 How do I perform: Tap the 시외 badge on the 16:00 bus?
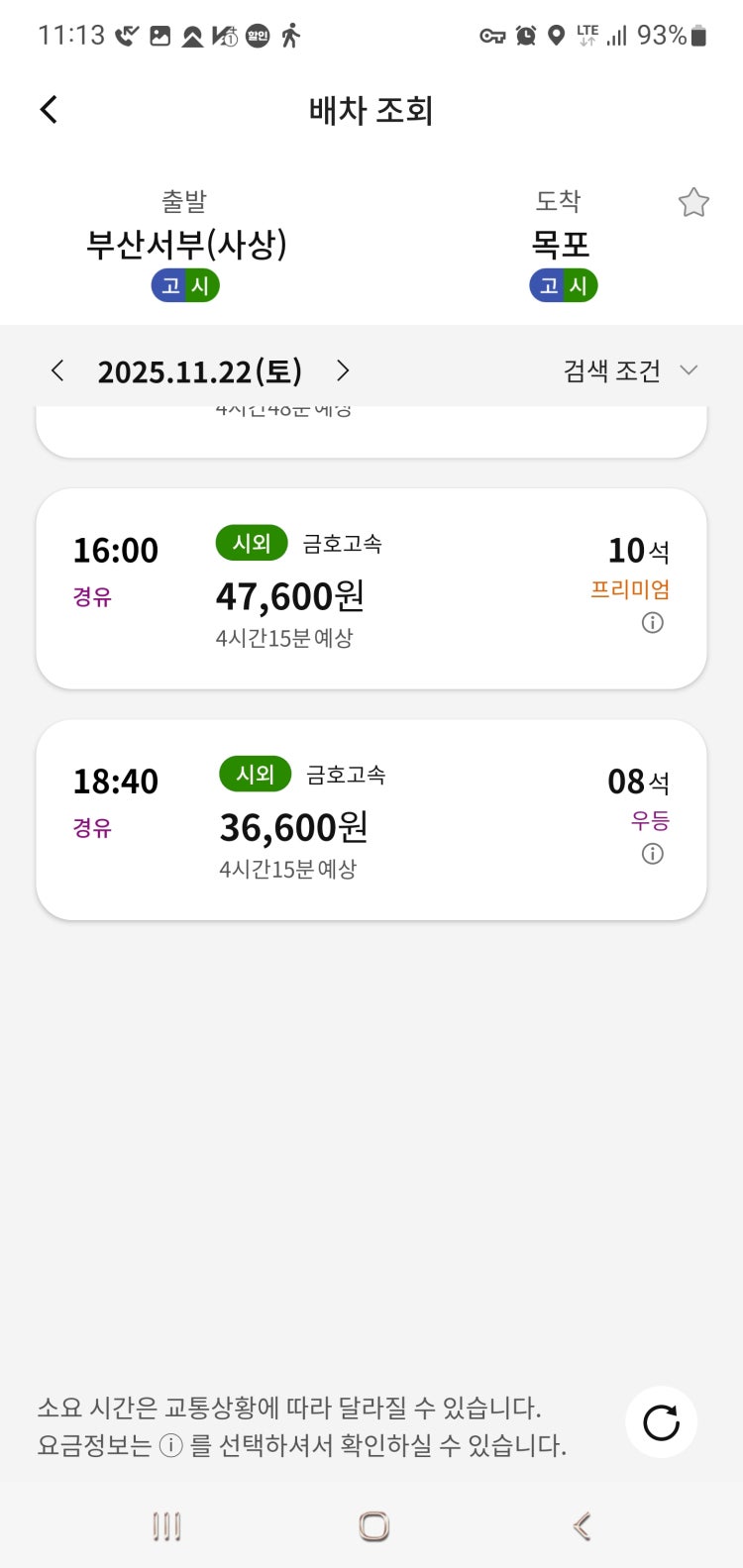[x=252, y=543]
